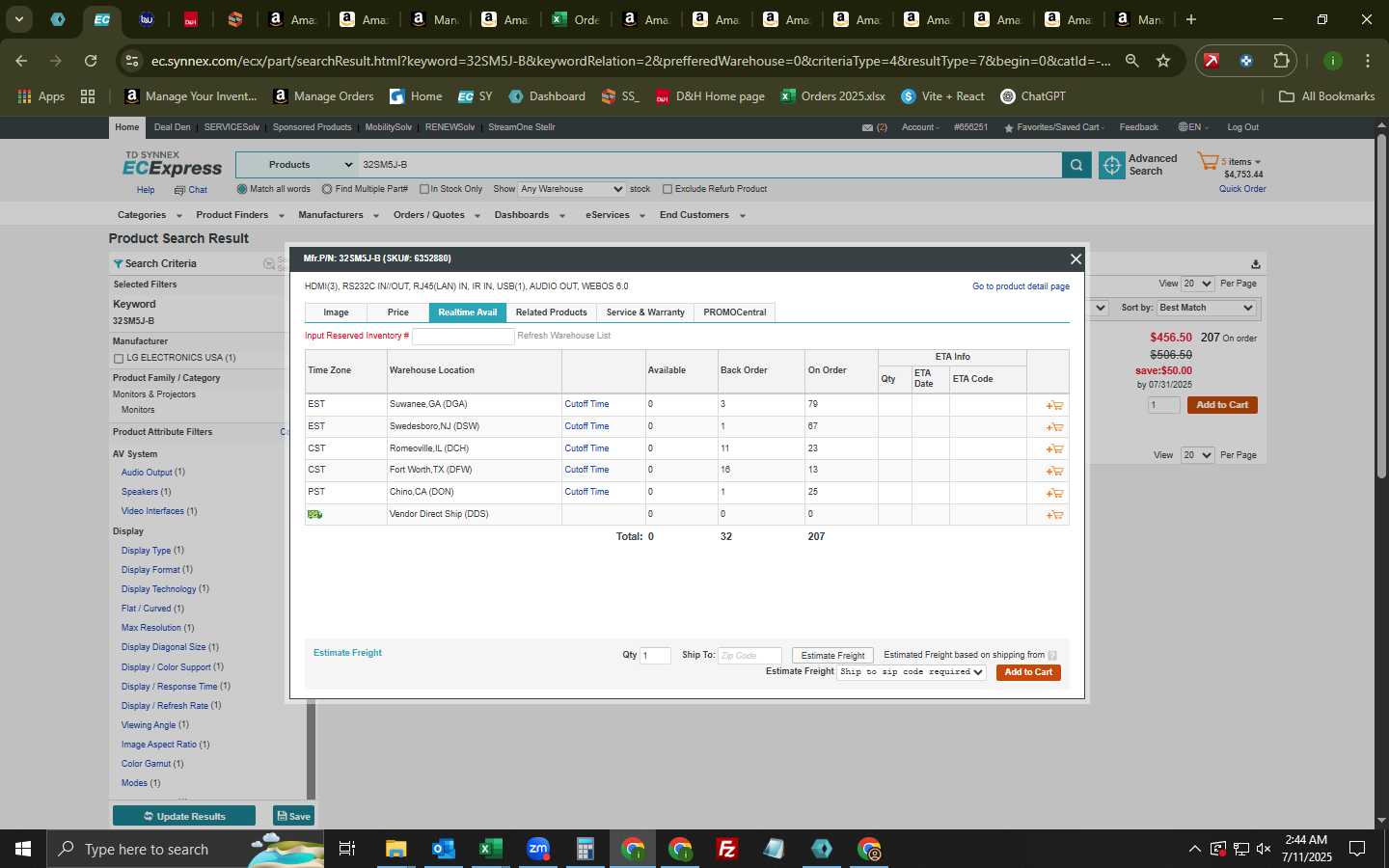
Task: Open the Any Warehouse dropdown
Action: click(x=572, y=189)
